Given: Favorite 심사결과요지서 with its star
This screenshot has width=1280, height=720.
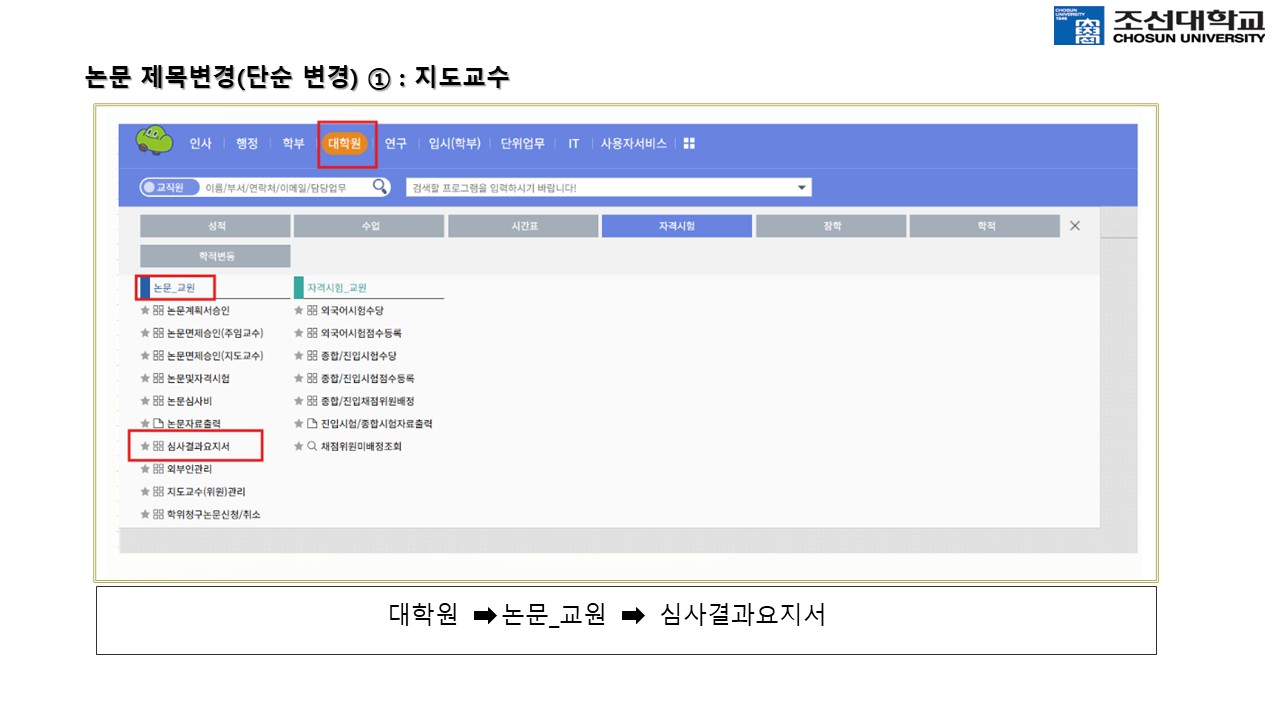Looking at the screenshot, I should point(145,446).
